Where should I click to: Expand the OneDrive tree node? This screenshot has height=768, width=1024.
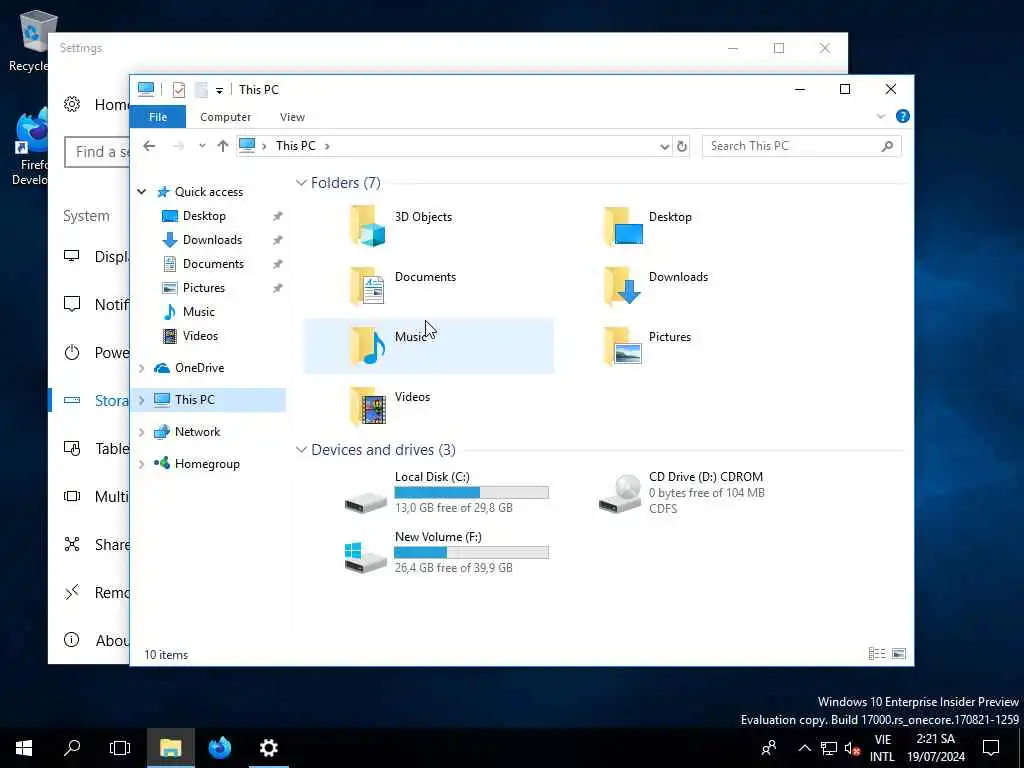142,368
